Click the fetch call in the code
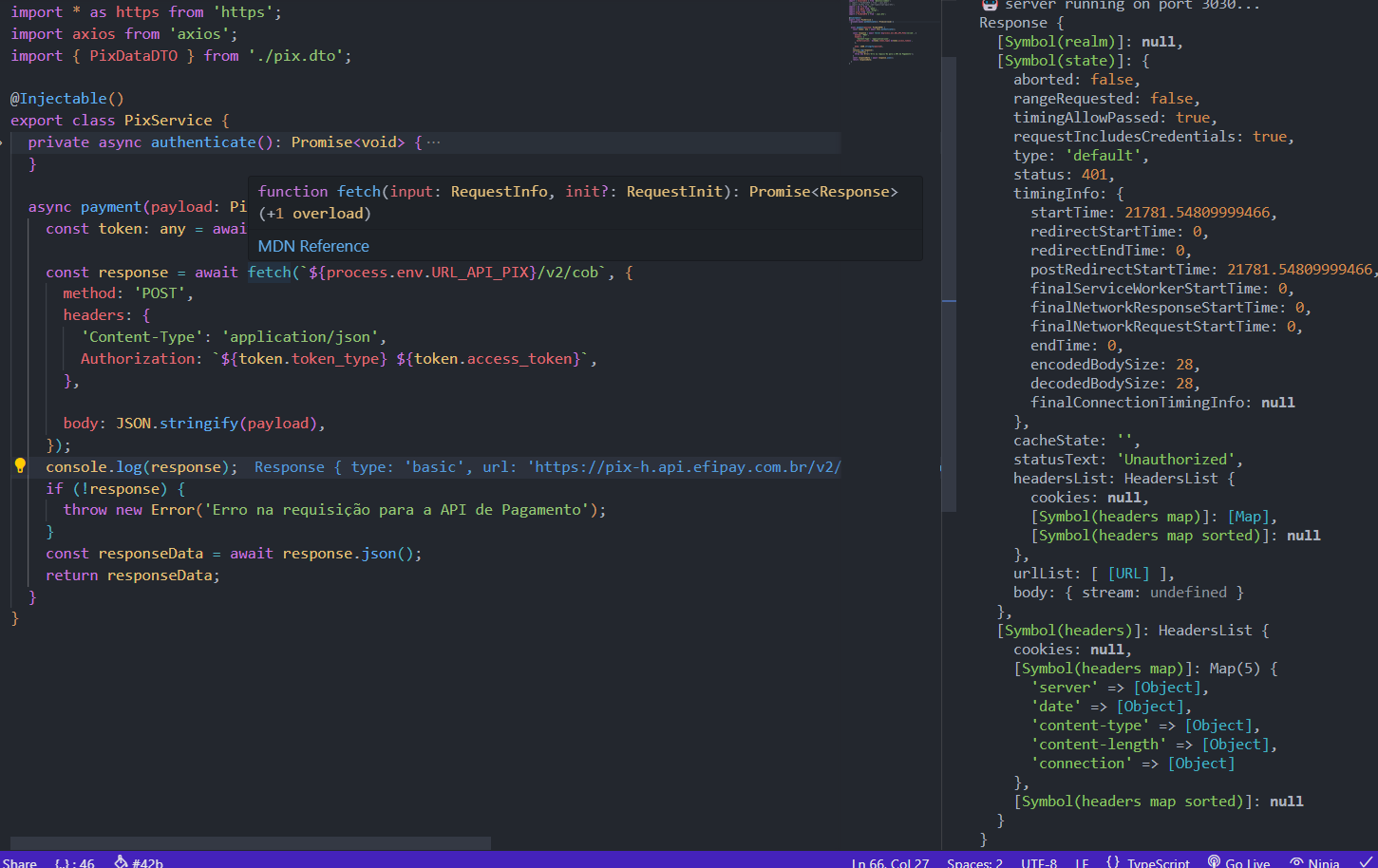 click(x=270, y=273)
